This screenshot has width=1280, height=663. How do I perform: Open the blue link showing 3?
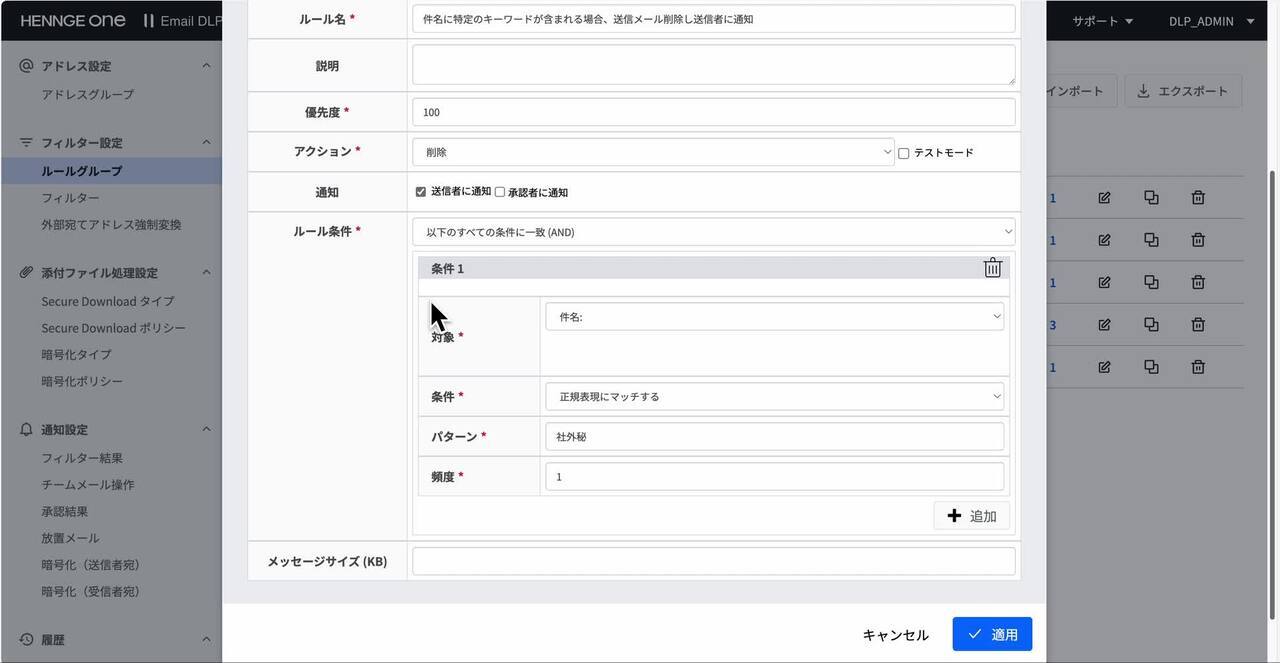point(1052,324)
